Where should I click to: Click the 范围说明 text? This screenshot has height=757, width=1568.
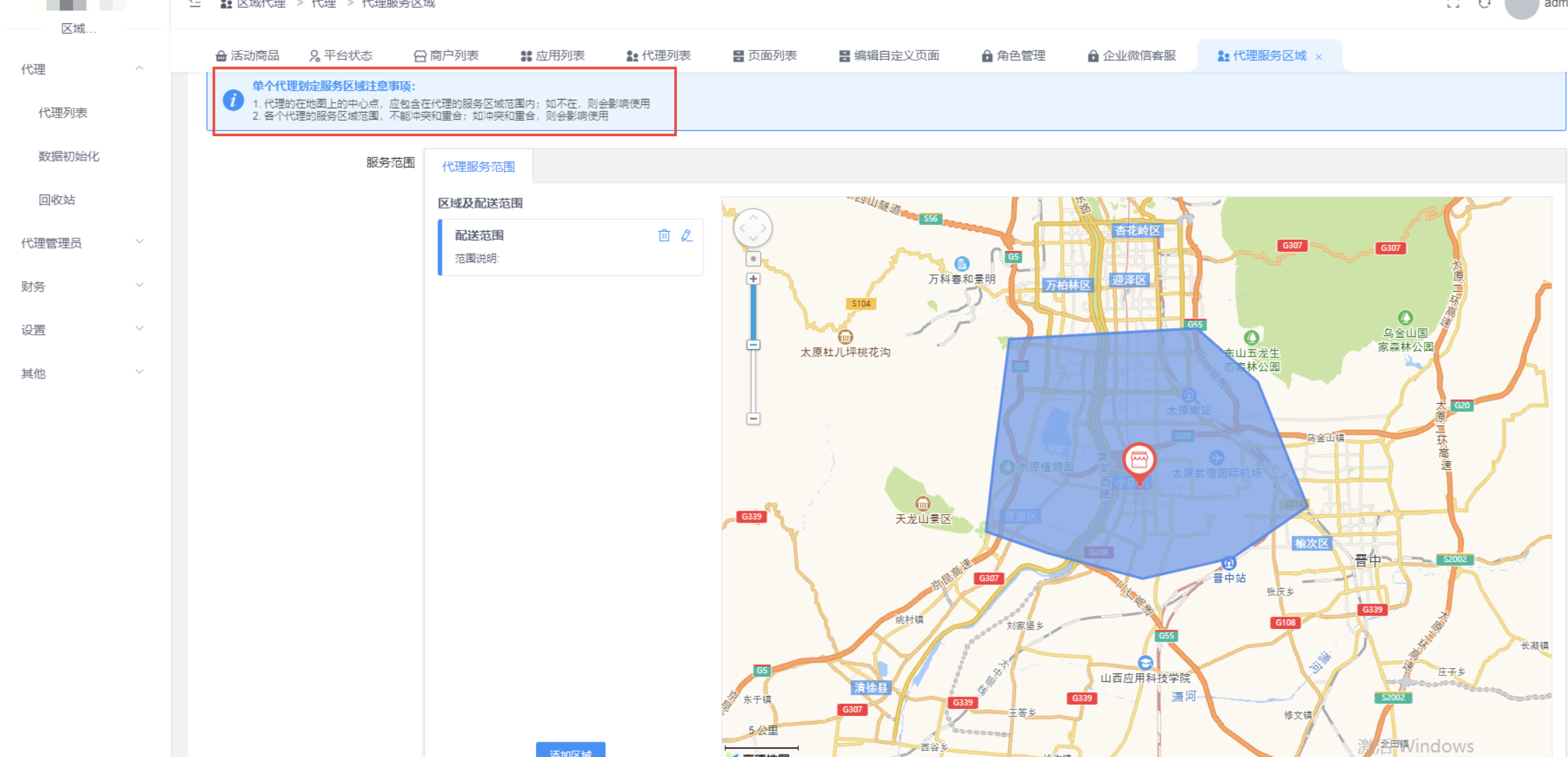point(477,258)
